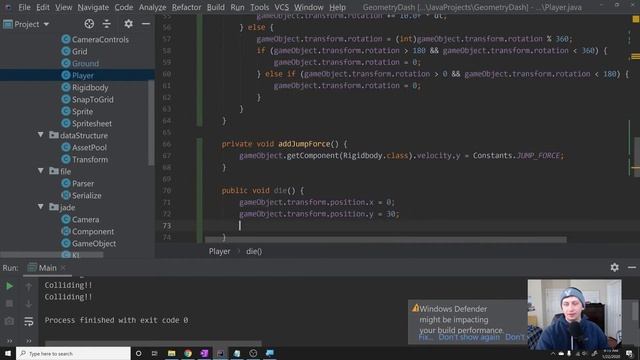Click the AssetPool class icon
640x360 pixels.
click(66, 147)
